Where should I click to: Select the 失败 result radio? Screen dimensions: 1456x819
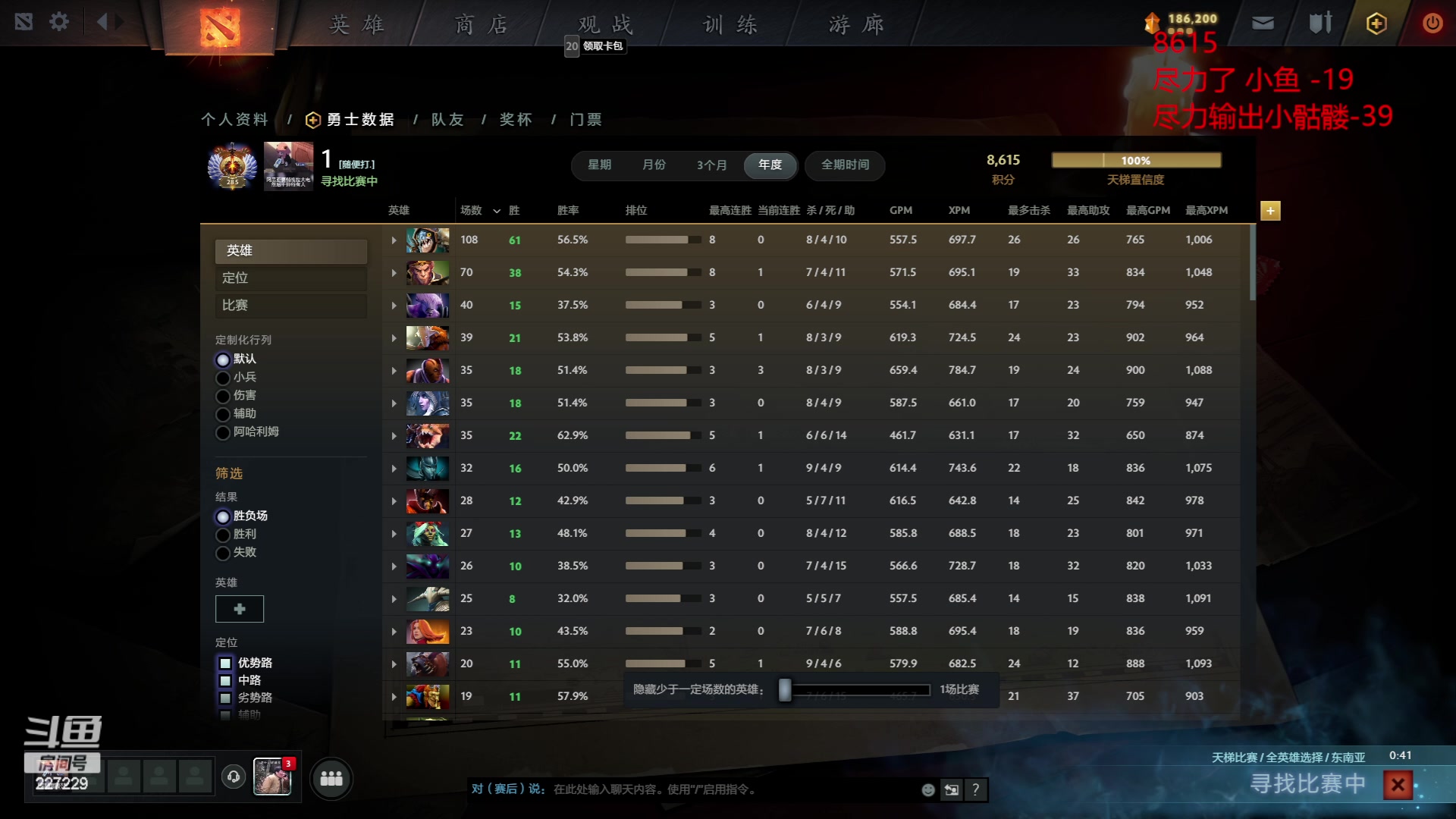point(223,553)
